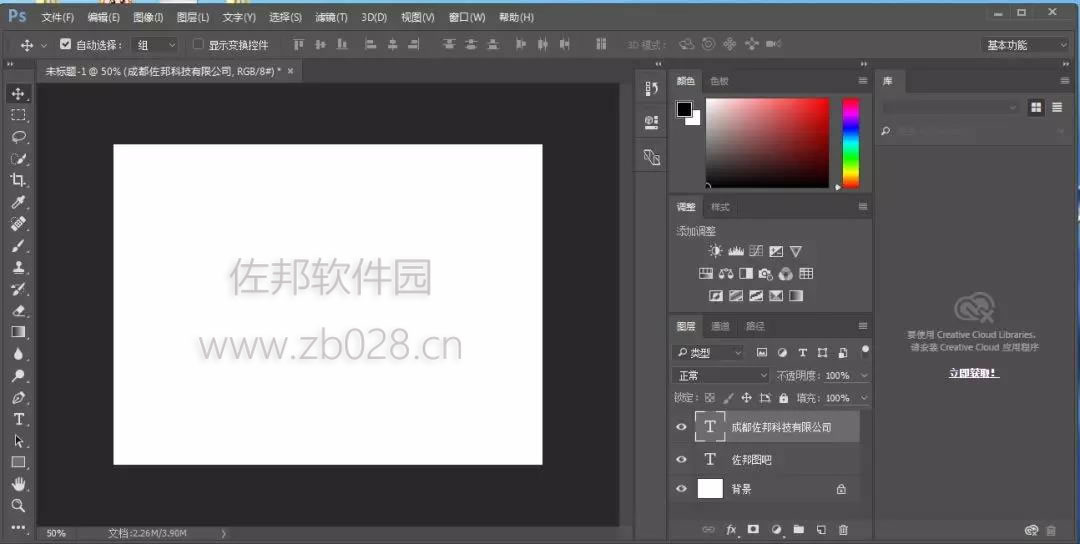Screen dimensions: 1080x544
Task: Select the Pen tool
Action: 19,397
